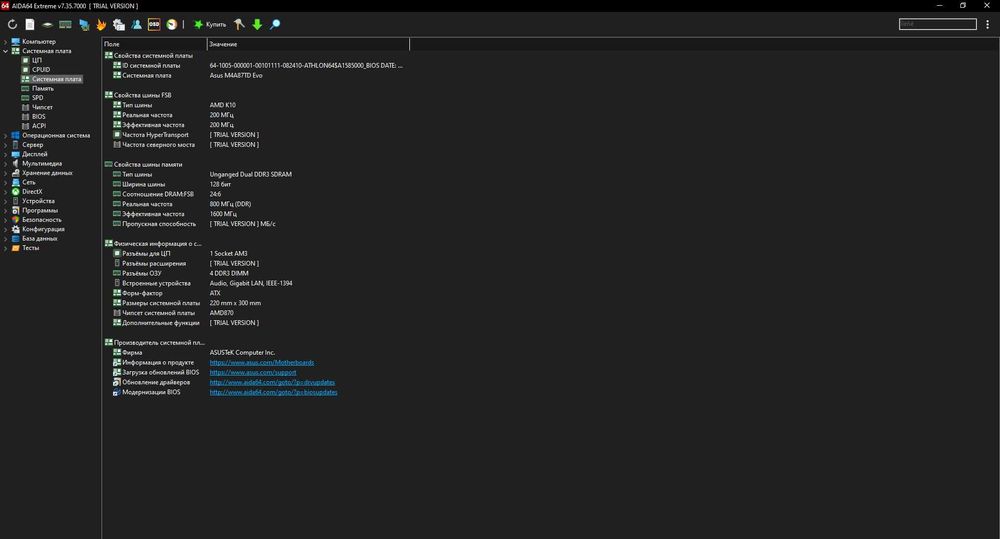Open the Report document icon

(x=29, y=23)
